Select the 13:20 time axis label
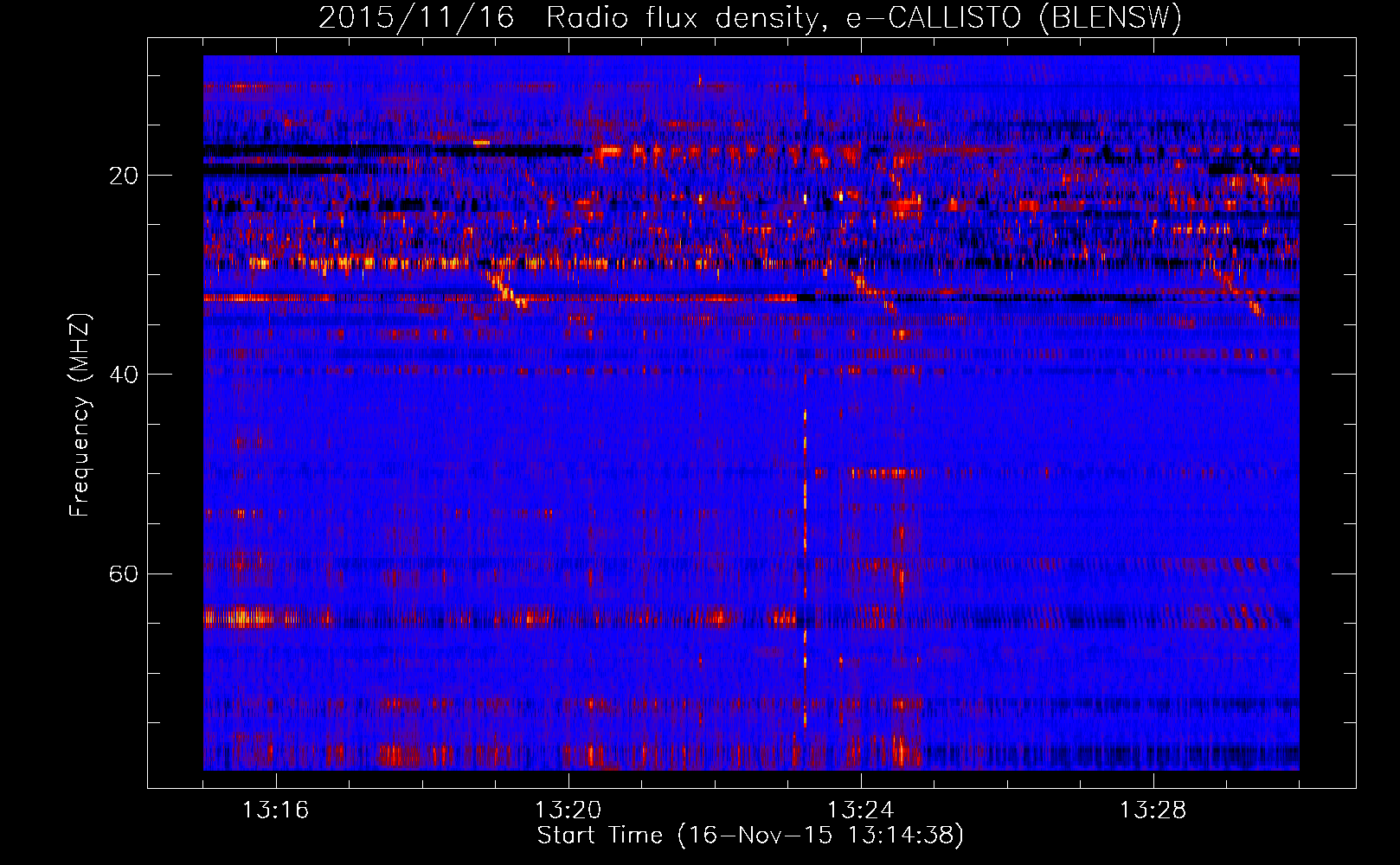Image resolution: width=1400 pixels, height=865 pixels. [568, 811]
